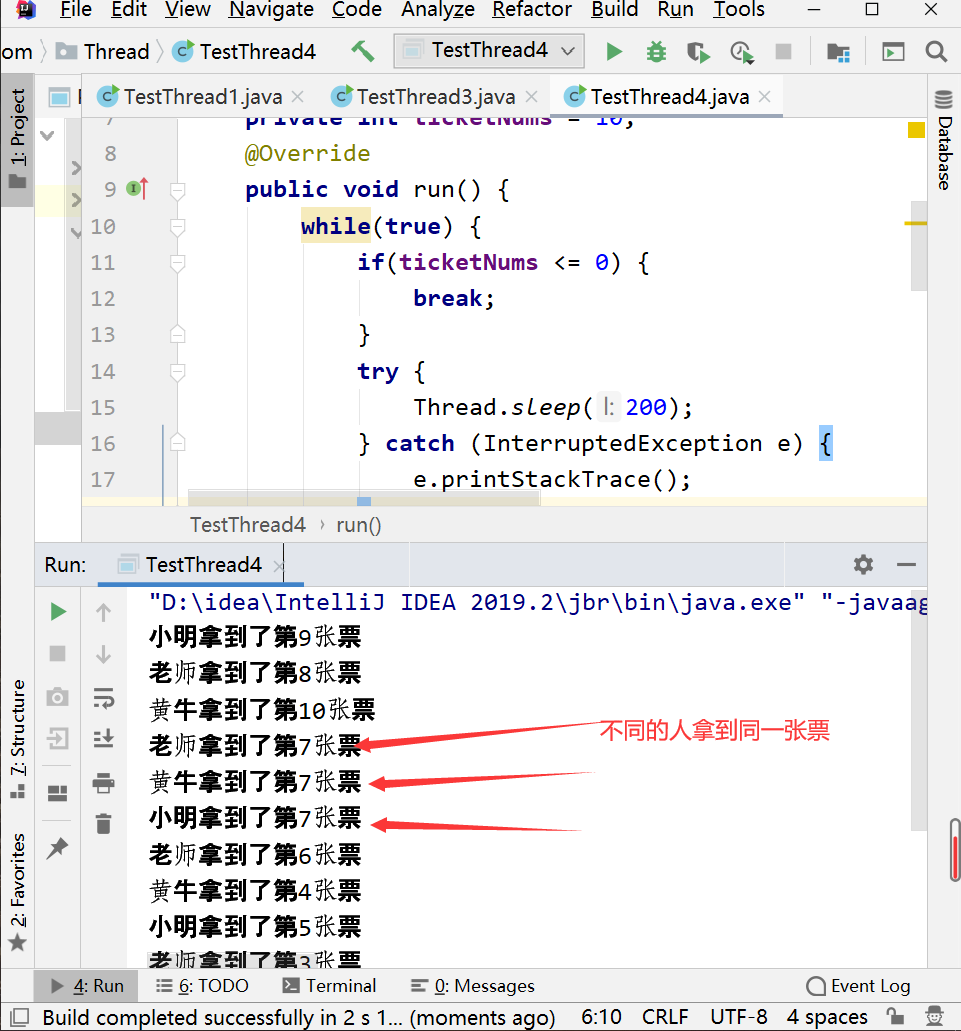Click the Debug bug icon
Image resolution: width=961 pixels, height=1031 pixels.
click(656, 51)
